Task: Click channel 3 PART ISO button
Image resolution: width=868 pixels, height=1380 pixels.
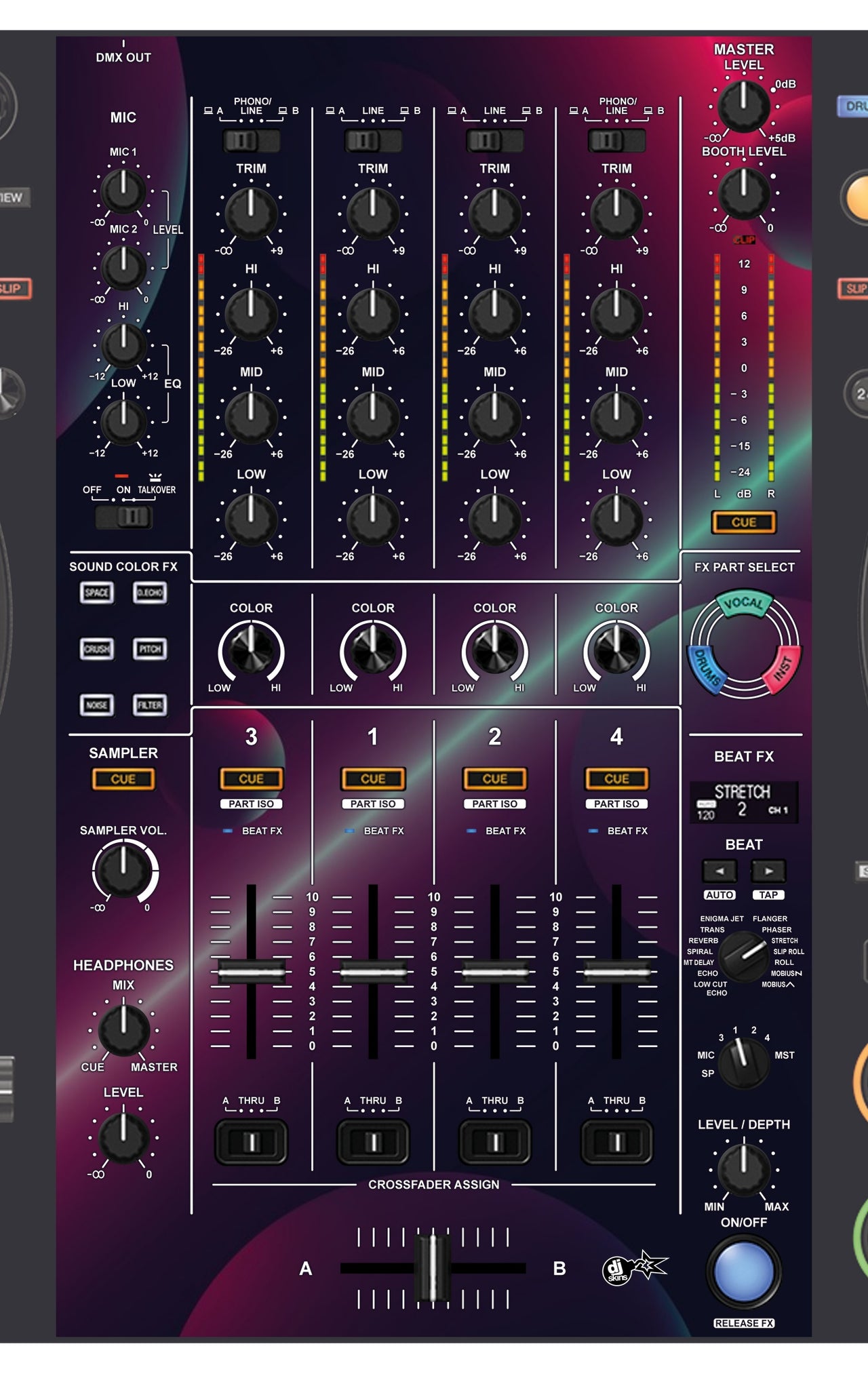Action: pos(251,804)
